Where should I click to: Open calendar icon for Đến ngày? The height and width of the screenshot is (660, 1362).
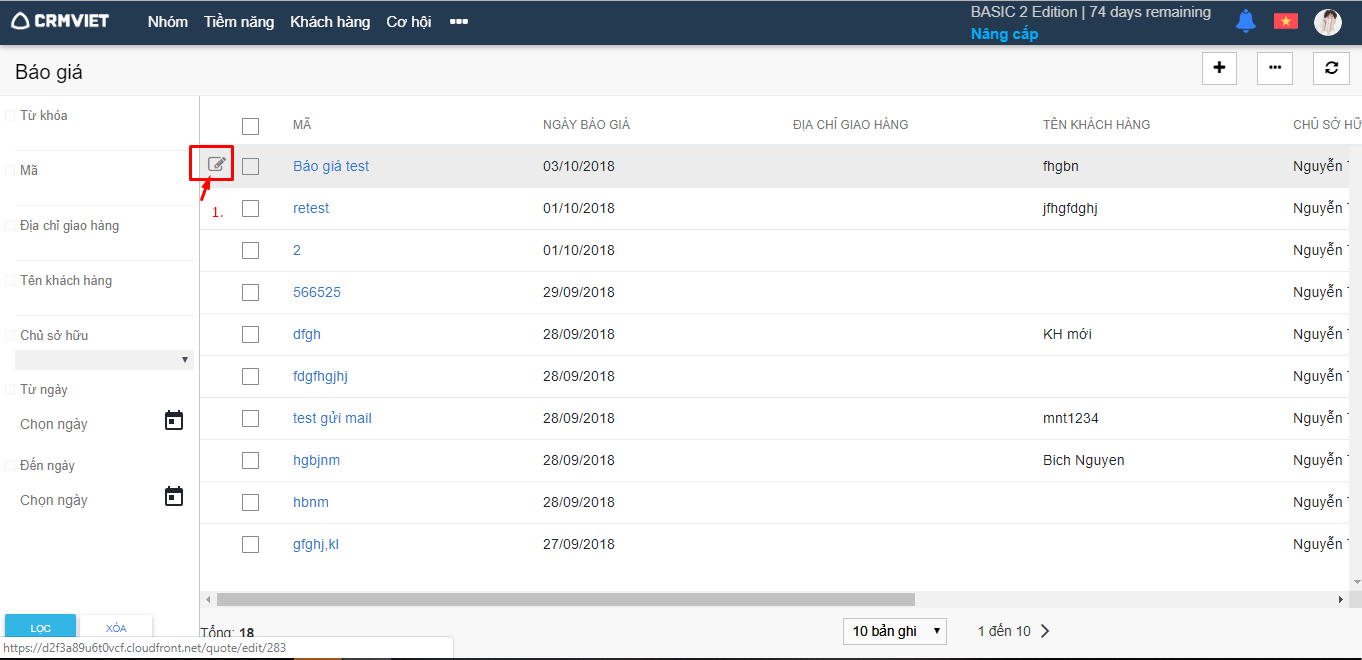[174, 497]
